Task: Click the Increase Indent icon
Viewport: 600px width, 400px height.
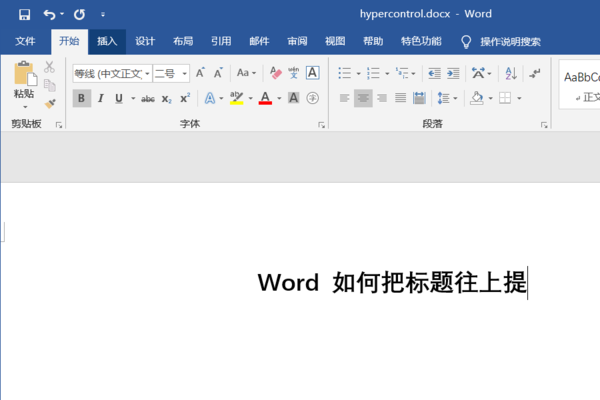Action: pos(453,73)
